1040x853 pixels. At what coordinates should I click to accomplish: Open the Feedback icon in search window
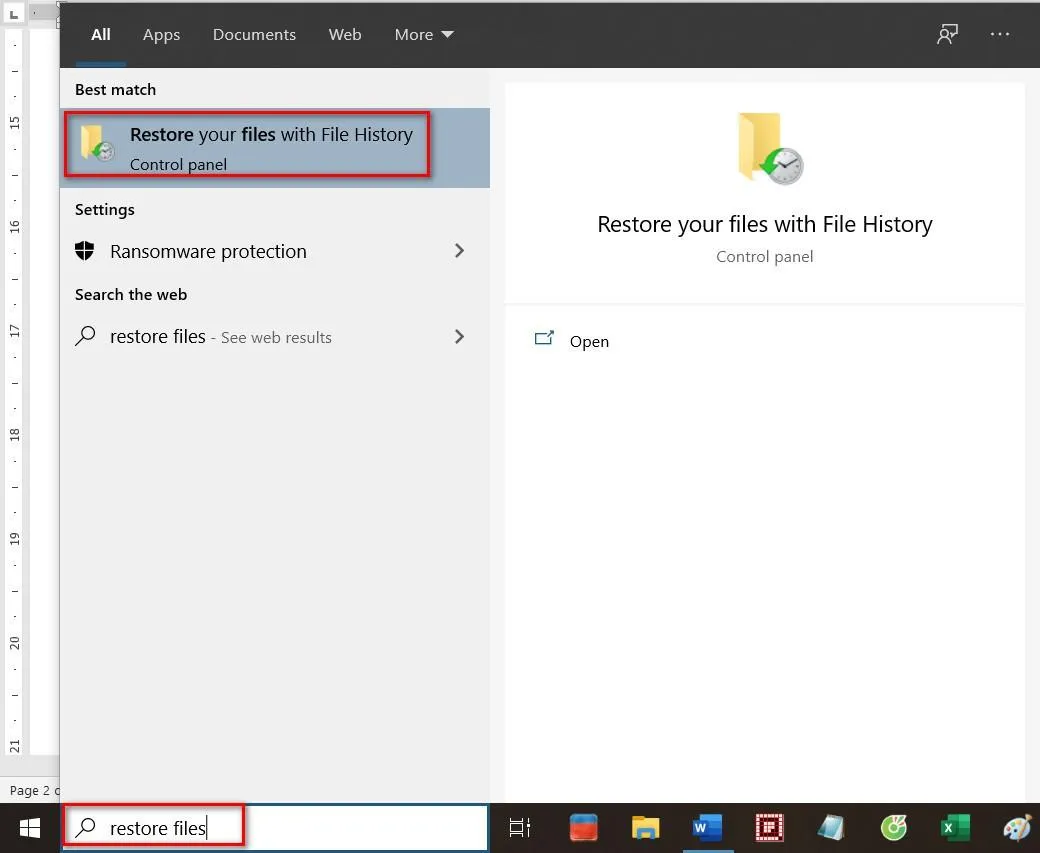tap(947, 34)
